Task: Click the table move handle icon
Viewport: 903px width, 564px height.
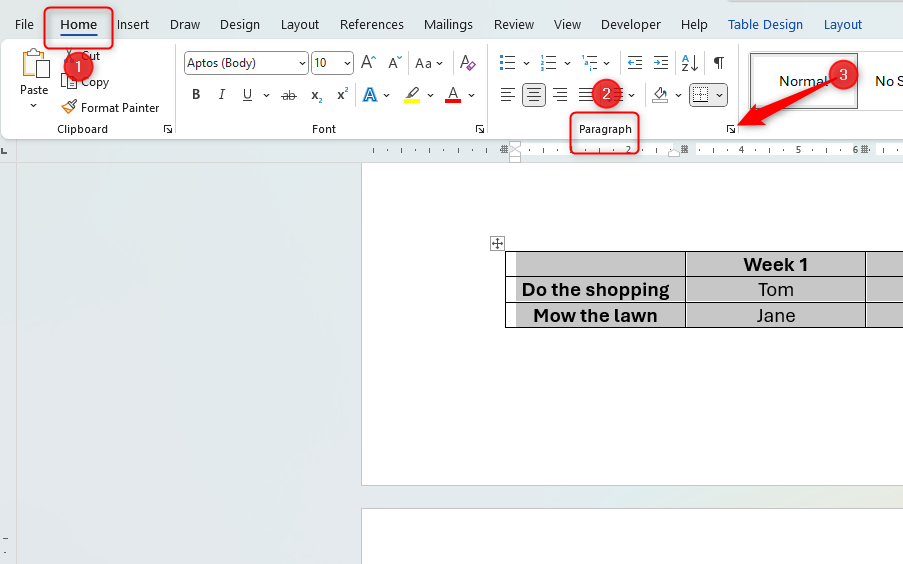Action: coord(497,243)
